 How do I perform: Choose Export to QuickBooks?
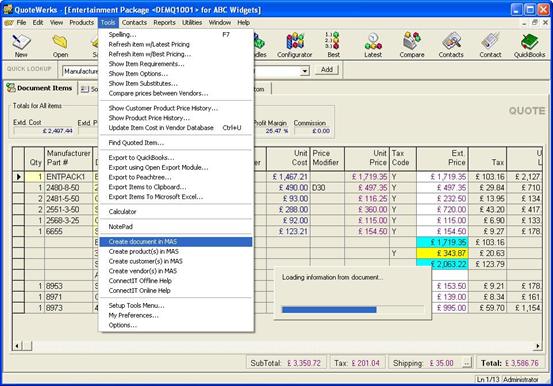coord(176,158)
